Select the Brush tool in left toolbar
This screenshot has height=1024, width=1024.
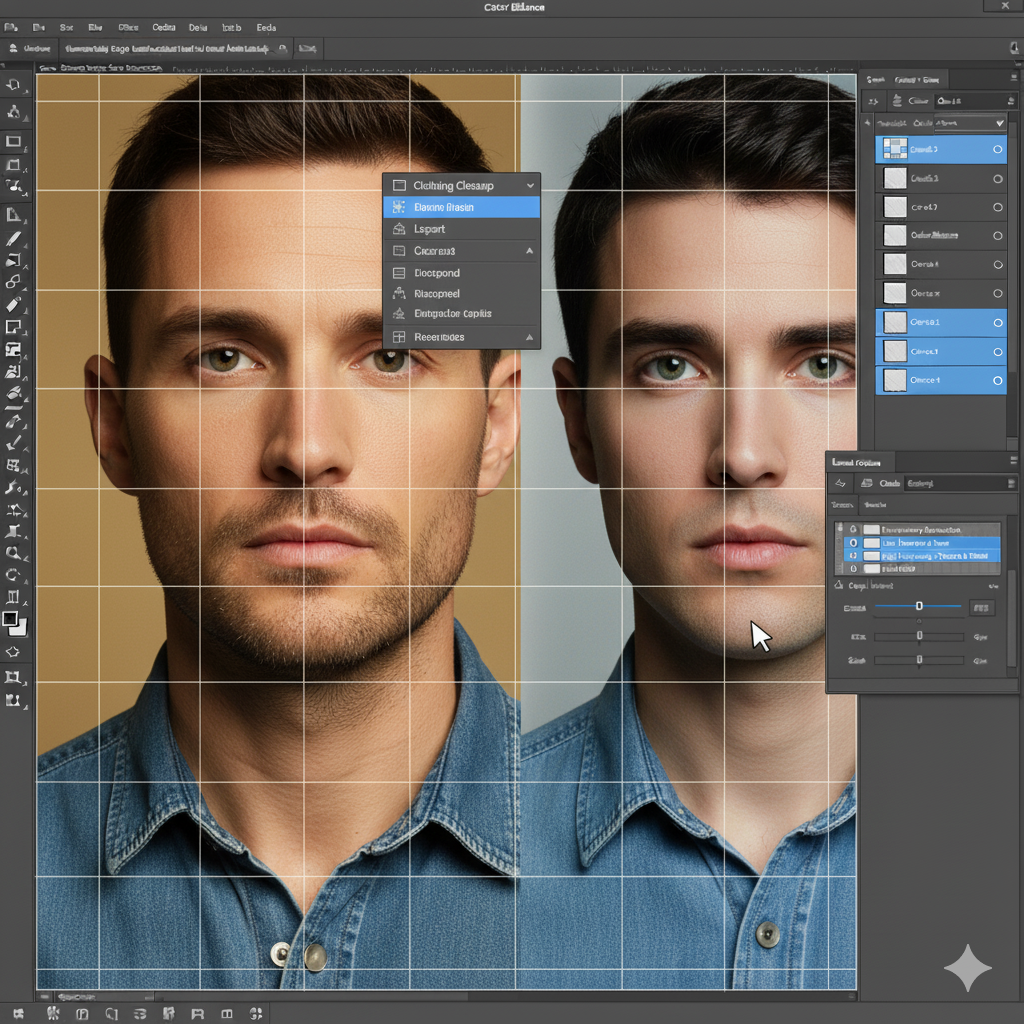[13, 239]
